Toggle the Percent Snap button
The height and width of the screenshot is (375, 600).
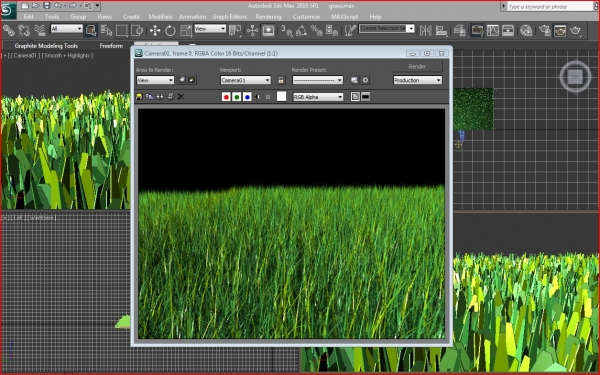316,30
